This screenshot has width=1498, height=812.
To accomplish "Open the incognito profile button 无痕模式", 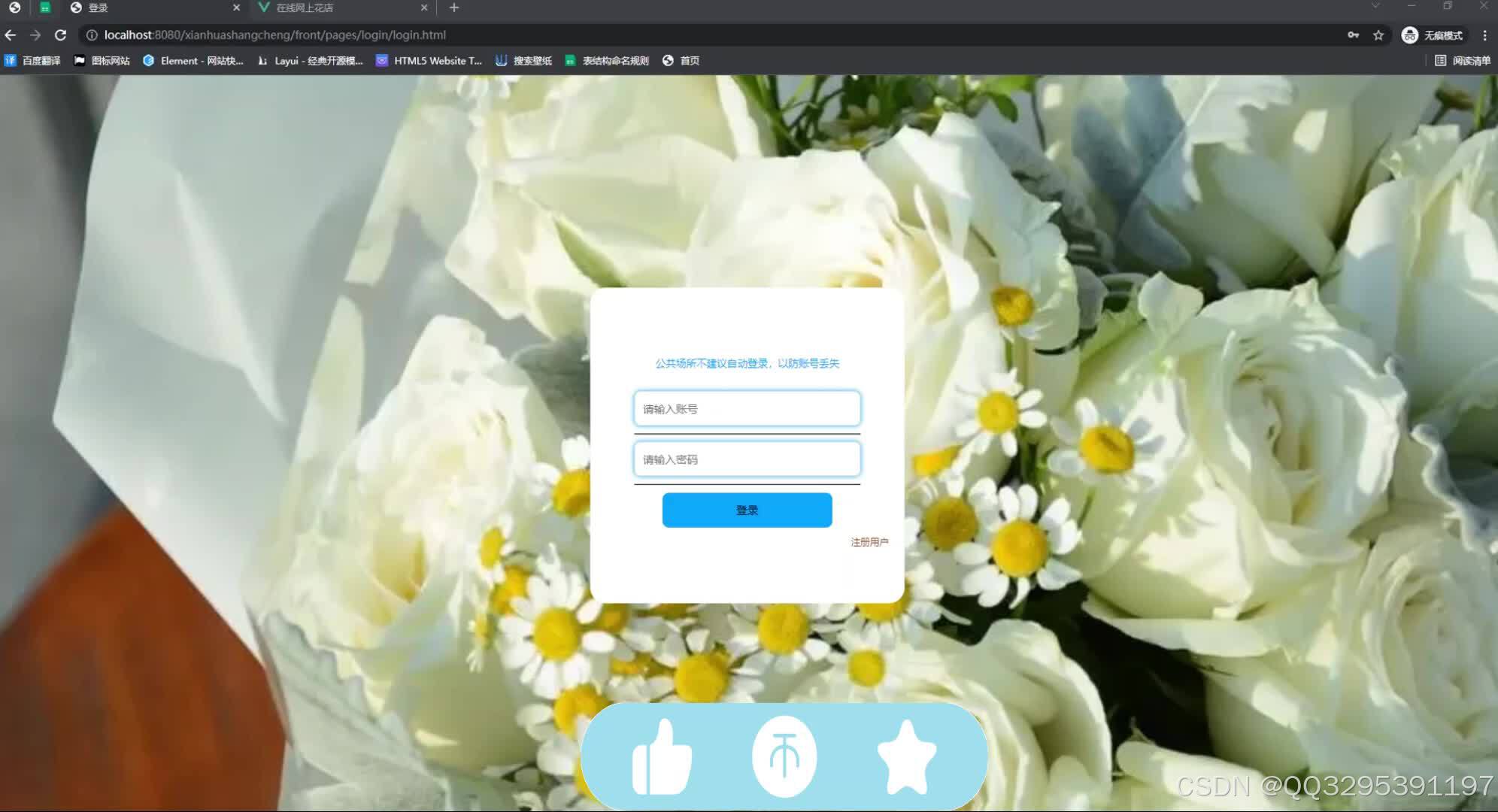I will click(1433, 35).
